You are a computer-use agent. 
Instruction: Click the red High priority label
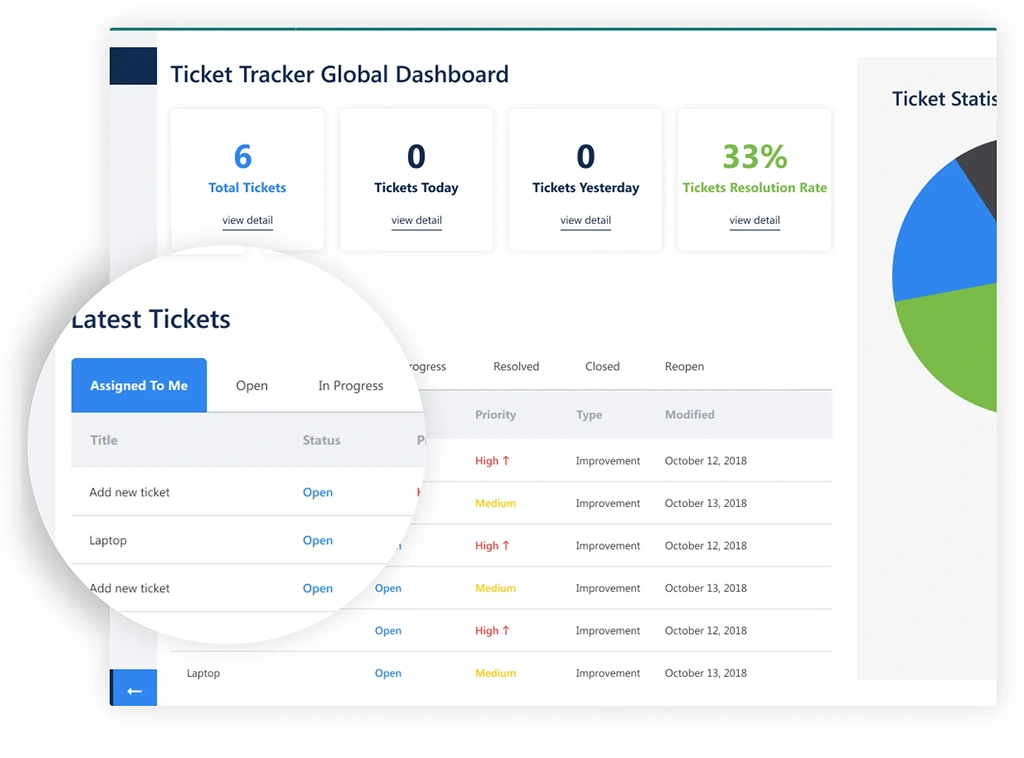[491, 461]
